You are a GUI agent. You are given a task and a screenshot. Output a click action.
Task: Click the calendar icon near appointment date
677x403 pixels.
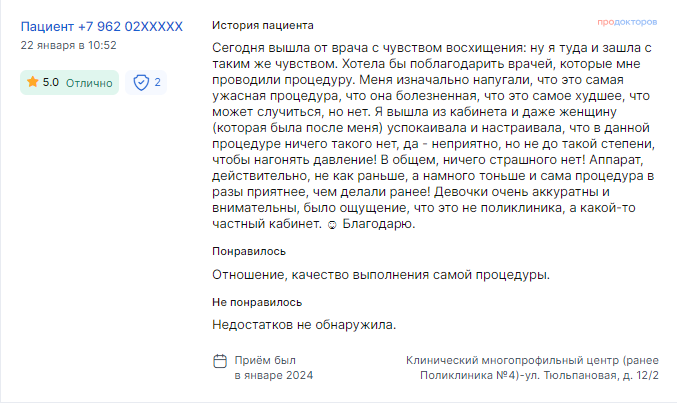[x=220, y=361]
